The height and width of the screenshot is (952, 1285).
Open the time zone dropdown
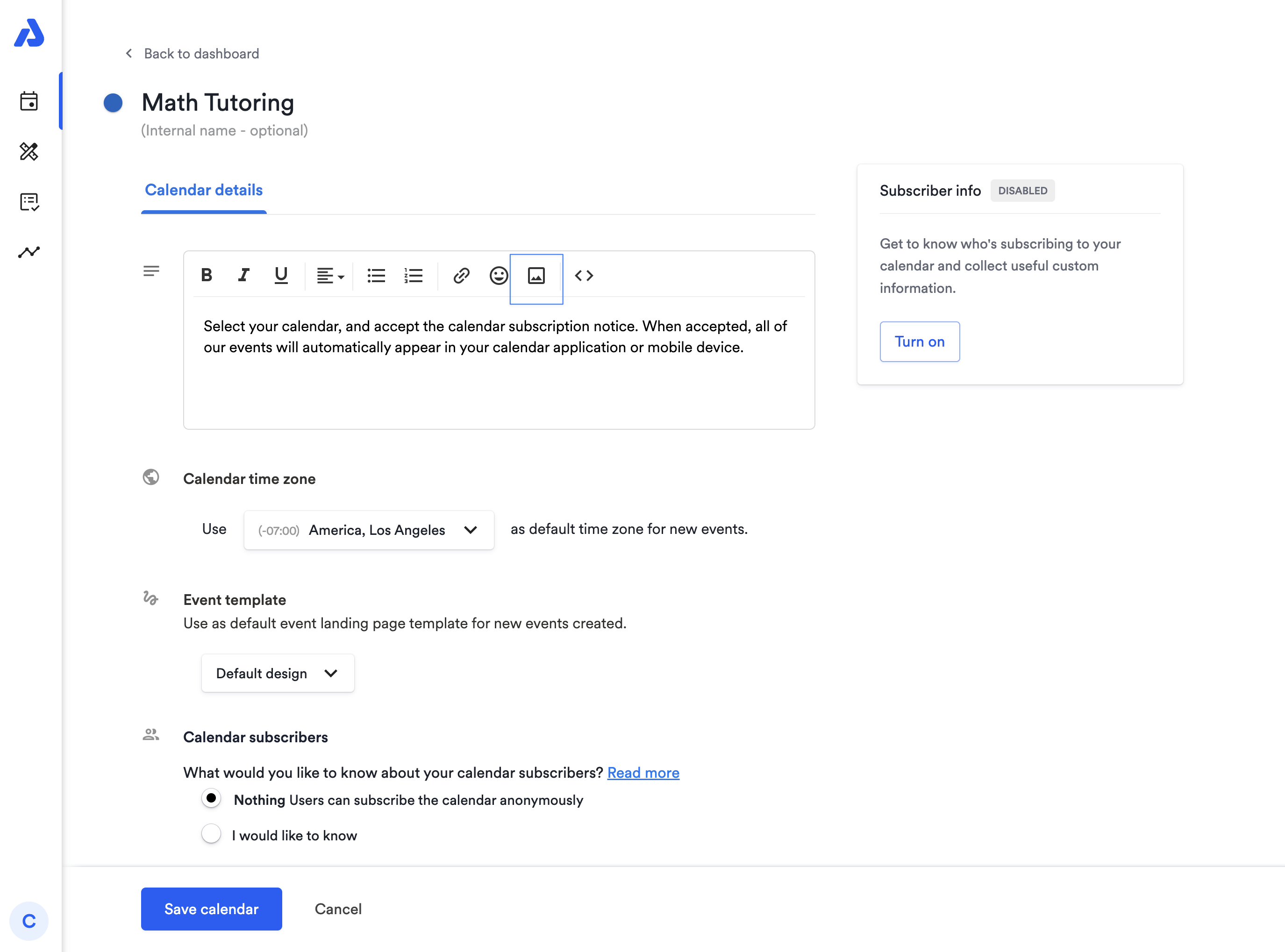tap(369, 530)
